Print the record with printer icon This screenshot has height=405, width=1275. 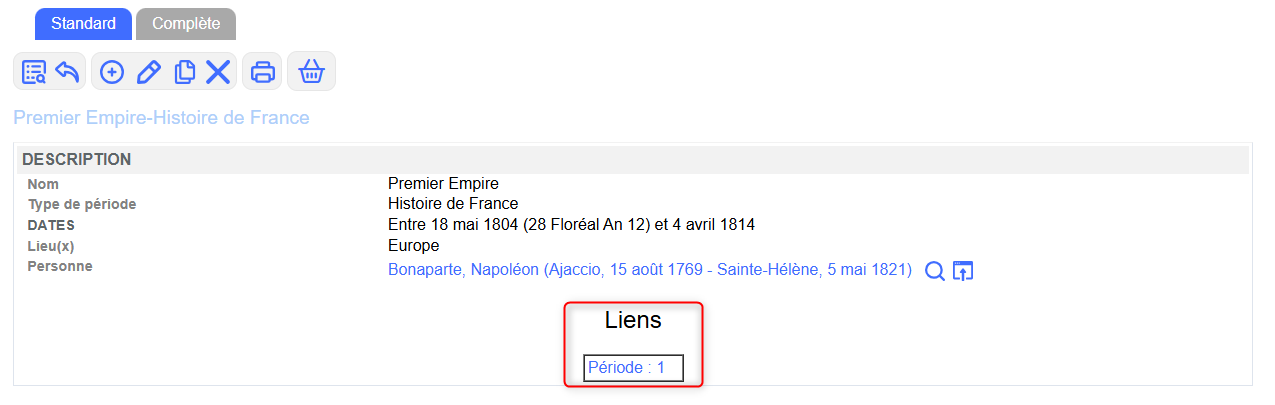263,72
